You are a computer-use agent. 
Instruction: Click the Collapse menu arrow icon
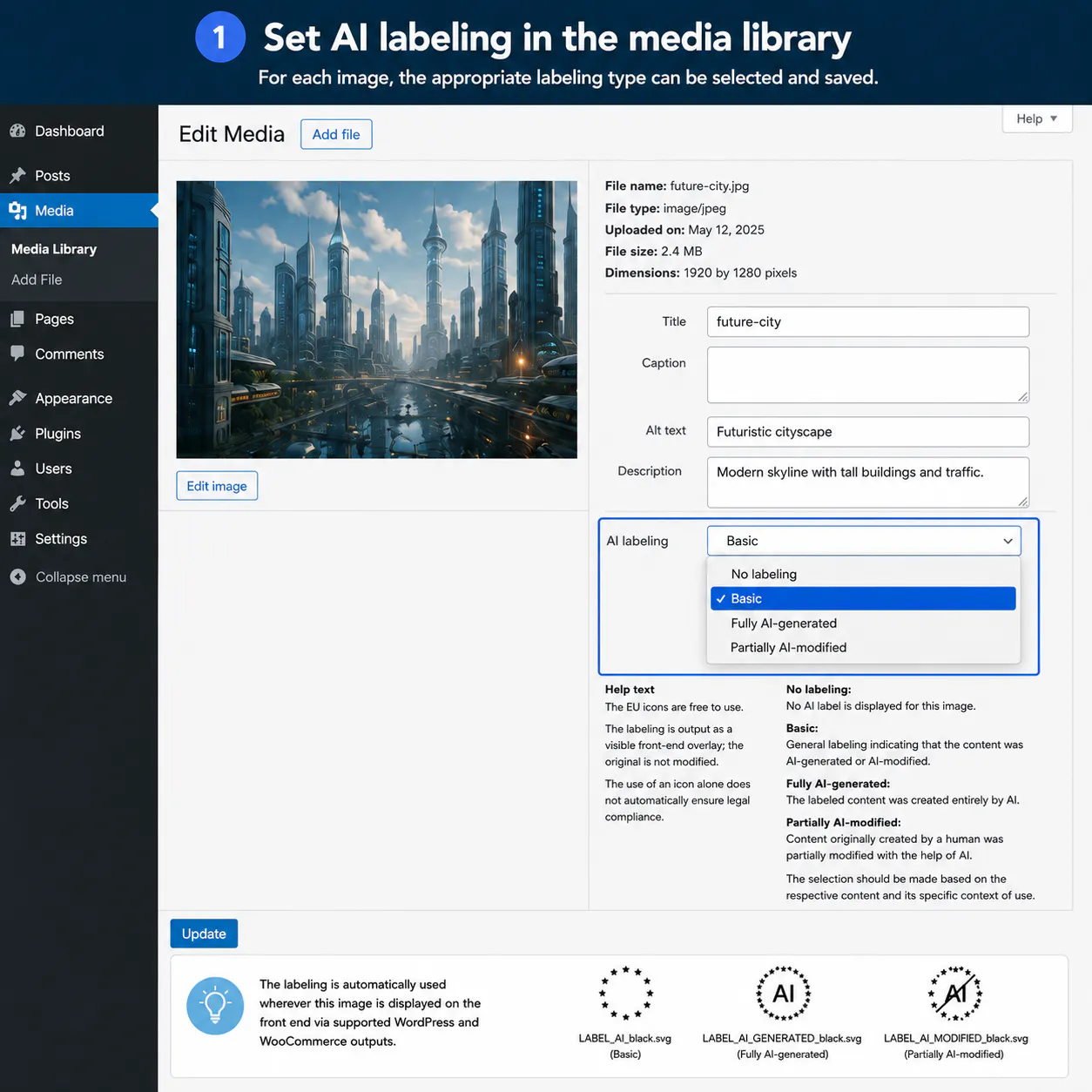coord(17,576)
